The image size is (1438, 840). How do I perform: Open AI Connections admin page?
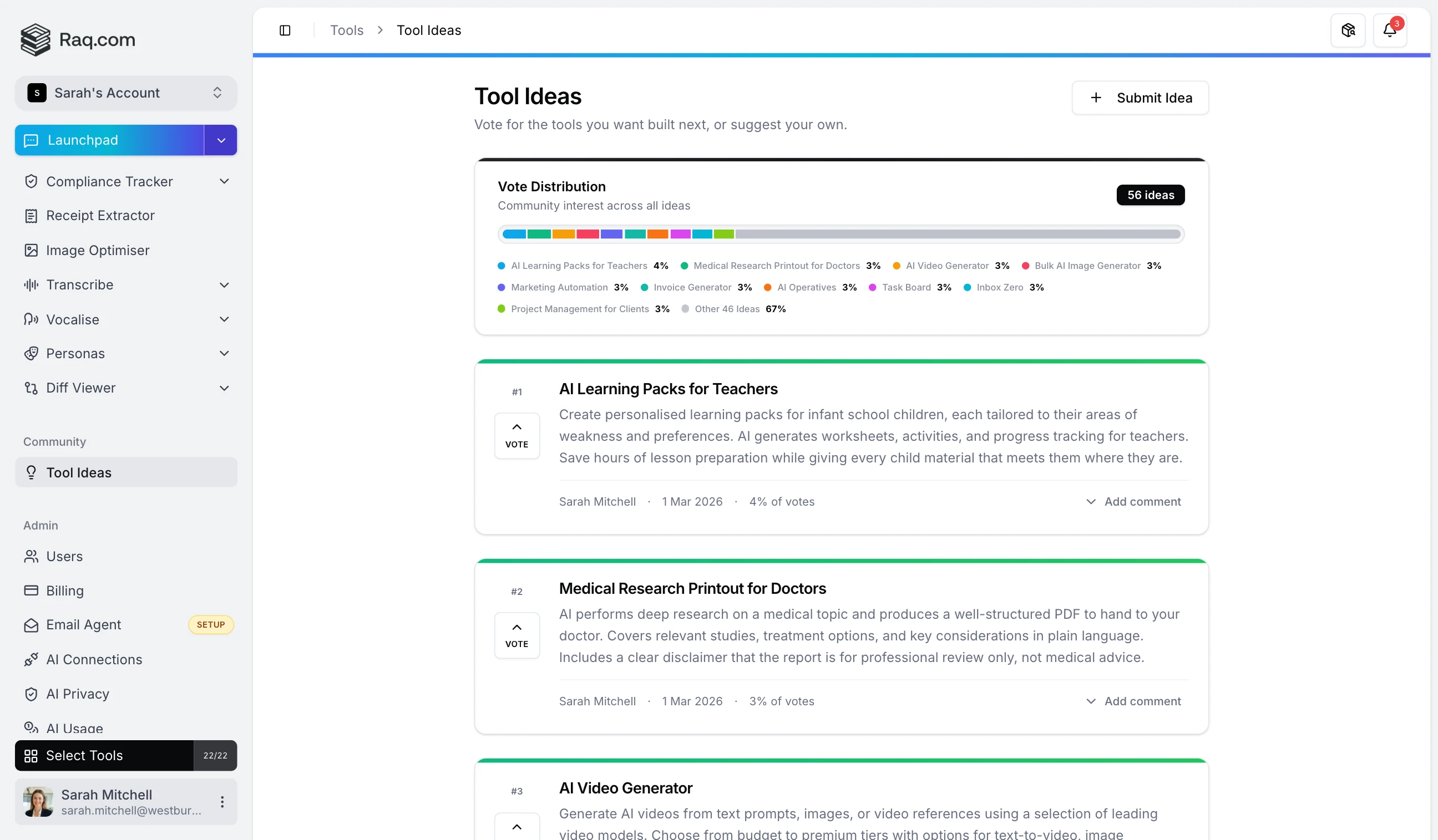pyautogui.click(x=94, y=659)
